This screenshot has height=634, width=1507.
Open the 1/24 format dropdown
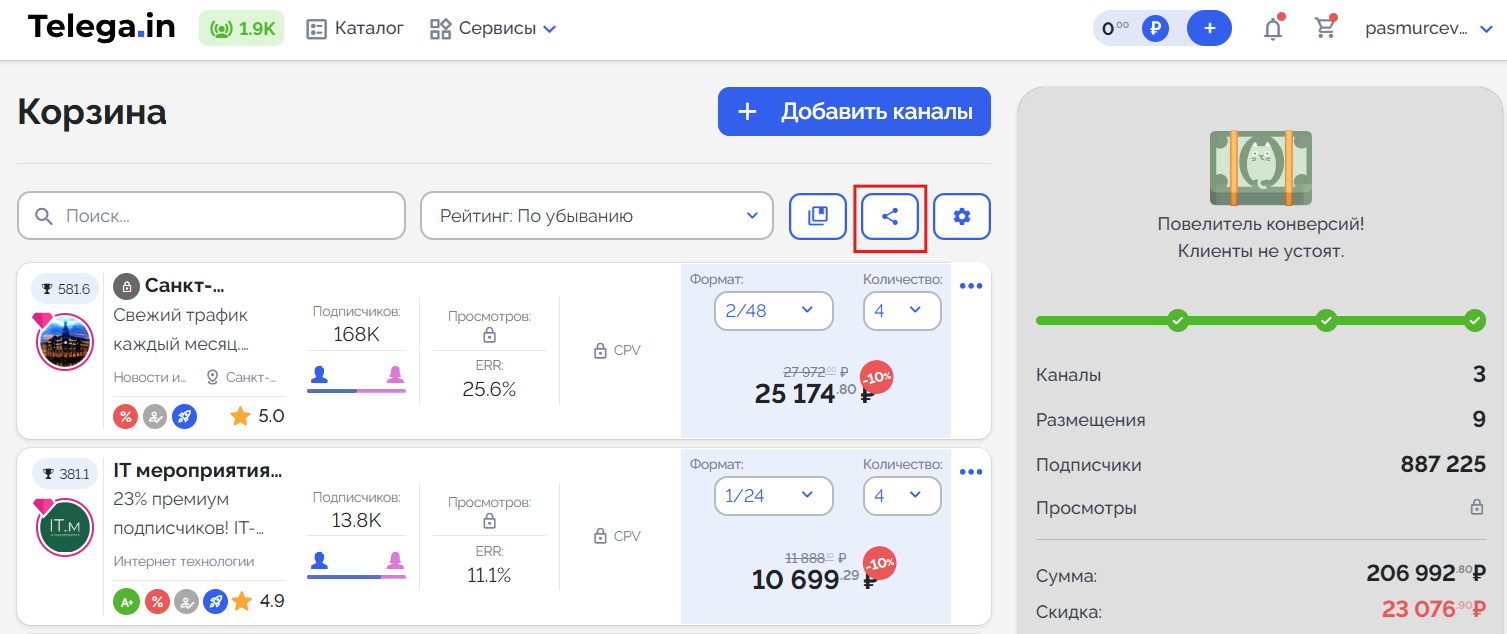tap(773, 496)
